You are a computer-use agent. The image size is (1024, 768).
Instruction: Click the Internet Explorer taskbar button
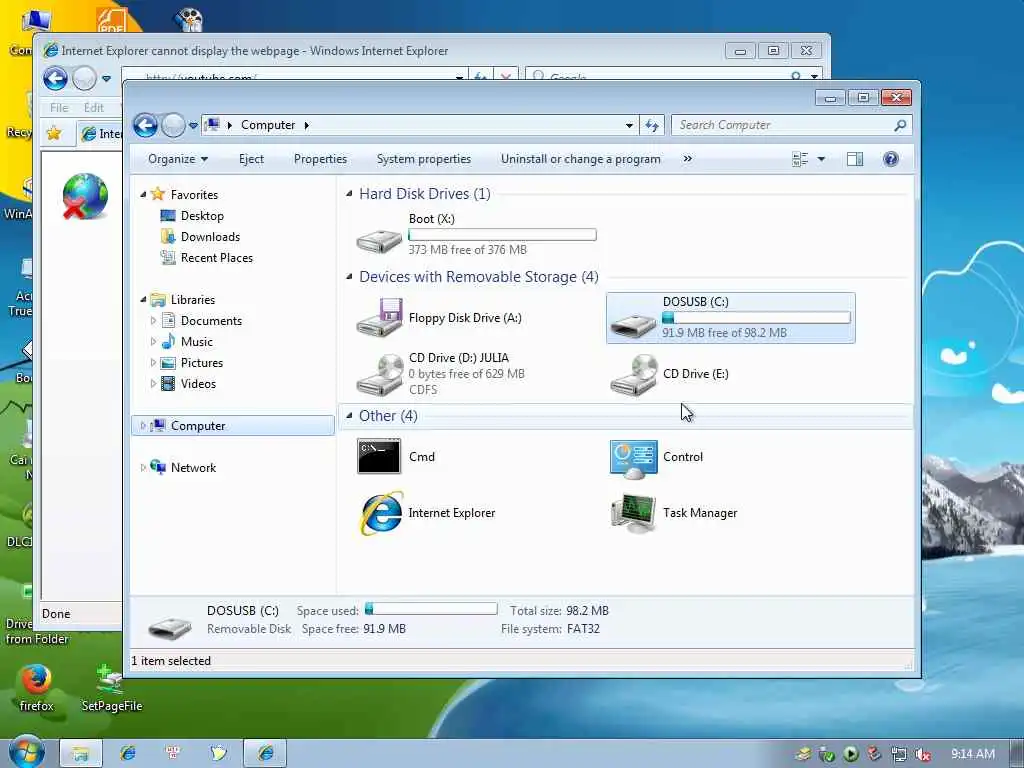(x=265, y=754)
